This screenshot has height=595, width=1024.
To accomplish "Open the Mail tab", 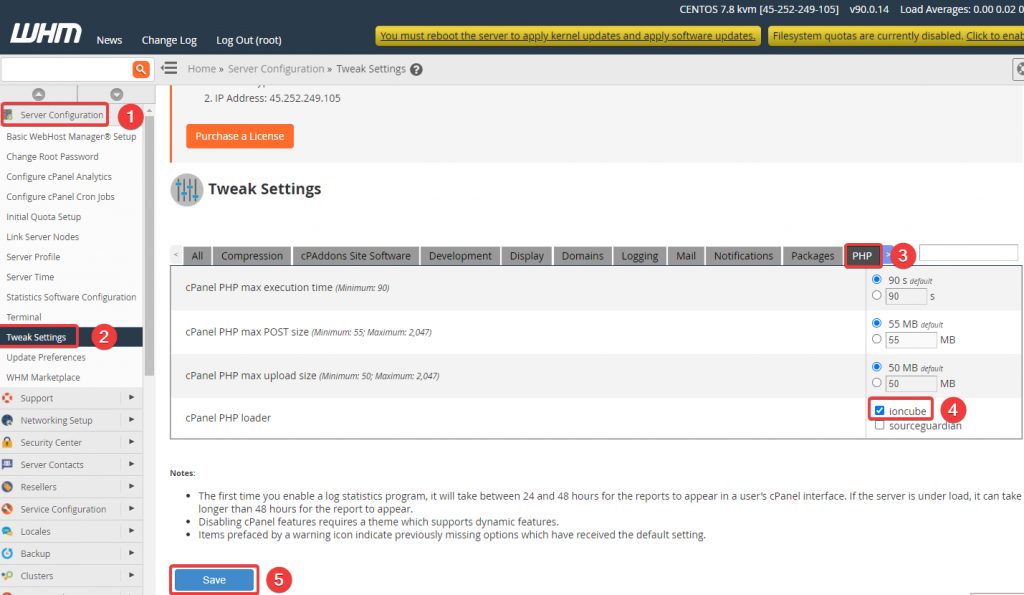I will pos(686,256).
